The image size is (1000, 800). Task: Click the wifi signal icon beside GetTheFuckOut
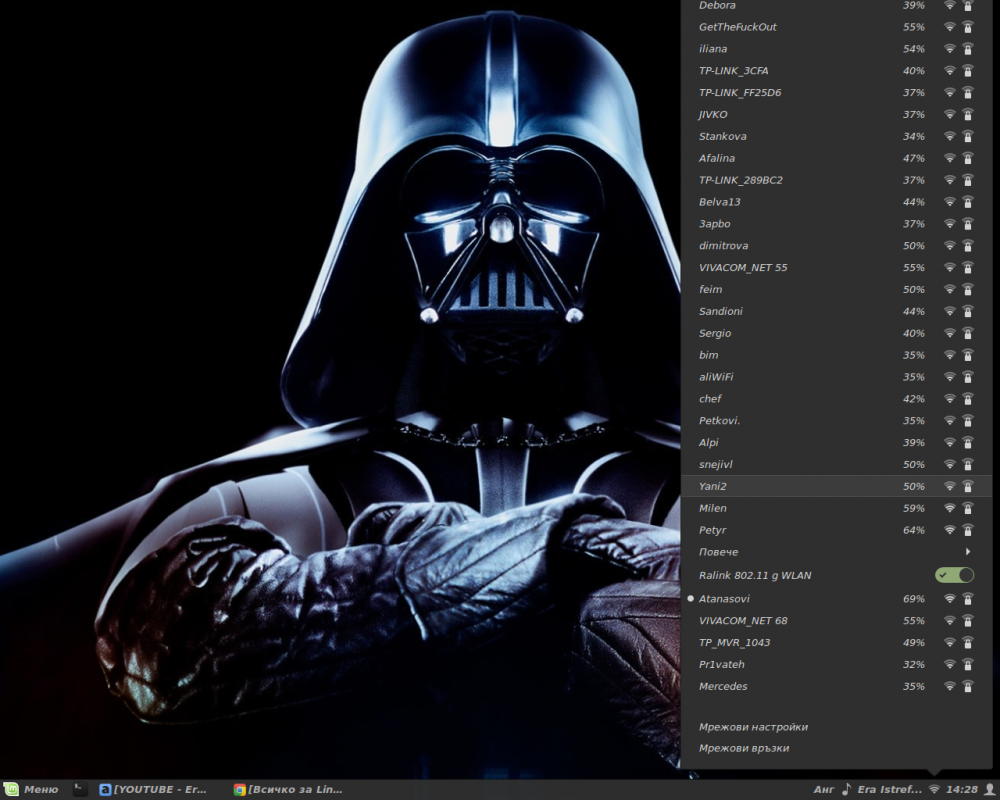tap(950, 27)
